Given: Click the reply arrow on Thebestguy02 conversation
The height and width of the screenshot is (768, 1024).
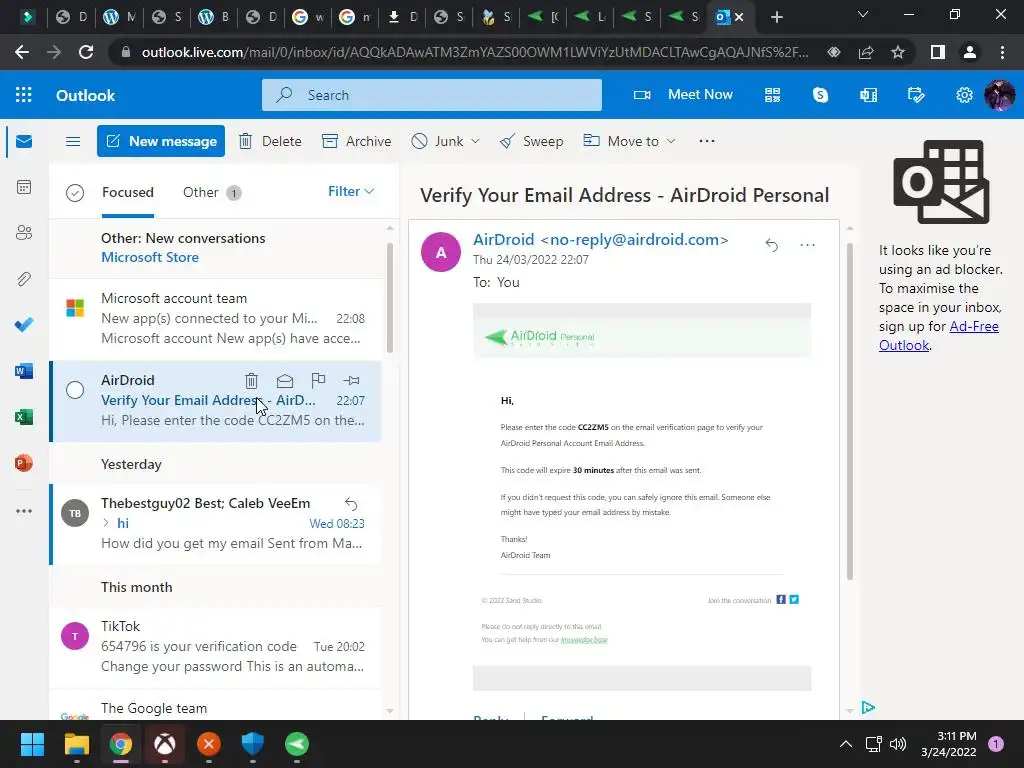Looking at the screenshot, I should [351, 504].
